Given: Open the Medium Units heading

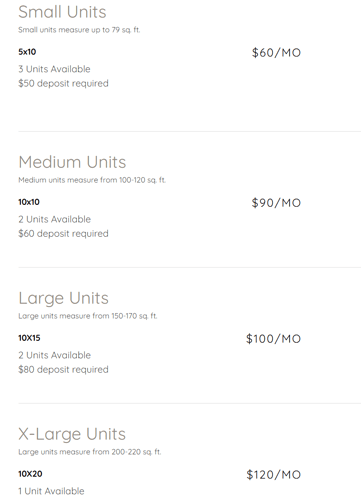Looking at the screenshot, I should pyautogui.click(x=72, y=162).
